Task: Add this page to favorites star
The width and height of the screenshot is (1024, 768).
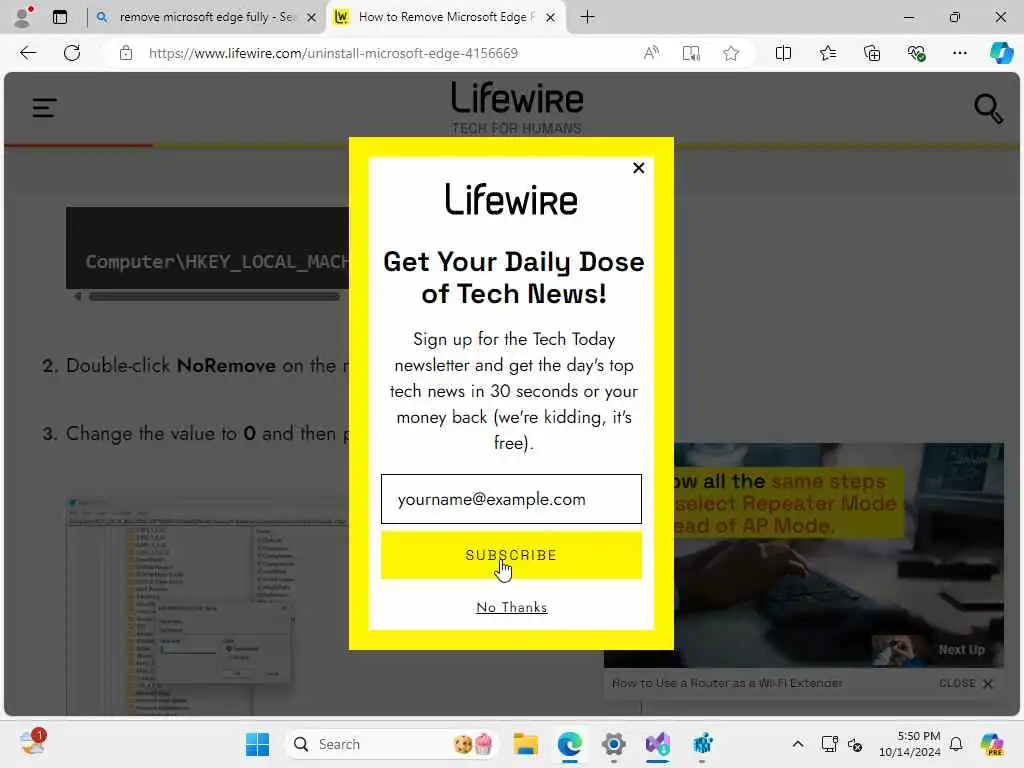Action: (x=731, y=53)
